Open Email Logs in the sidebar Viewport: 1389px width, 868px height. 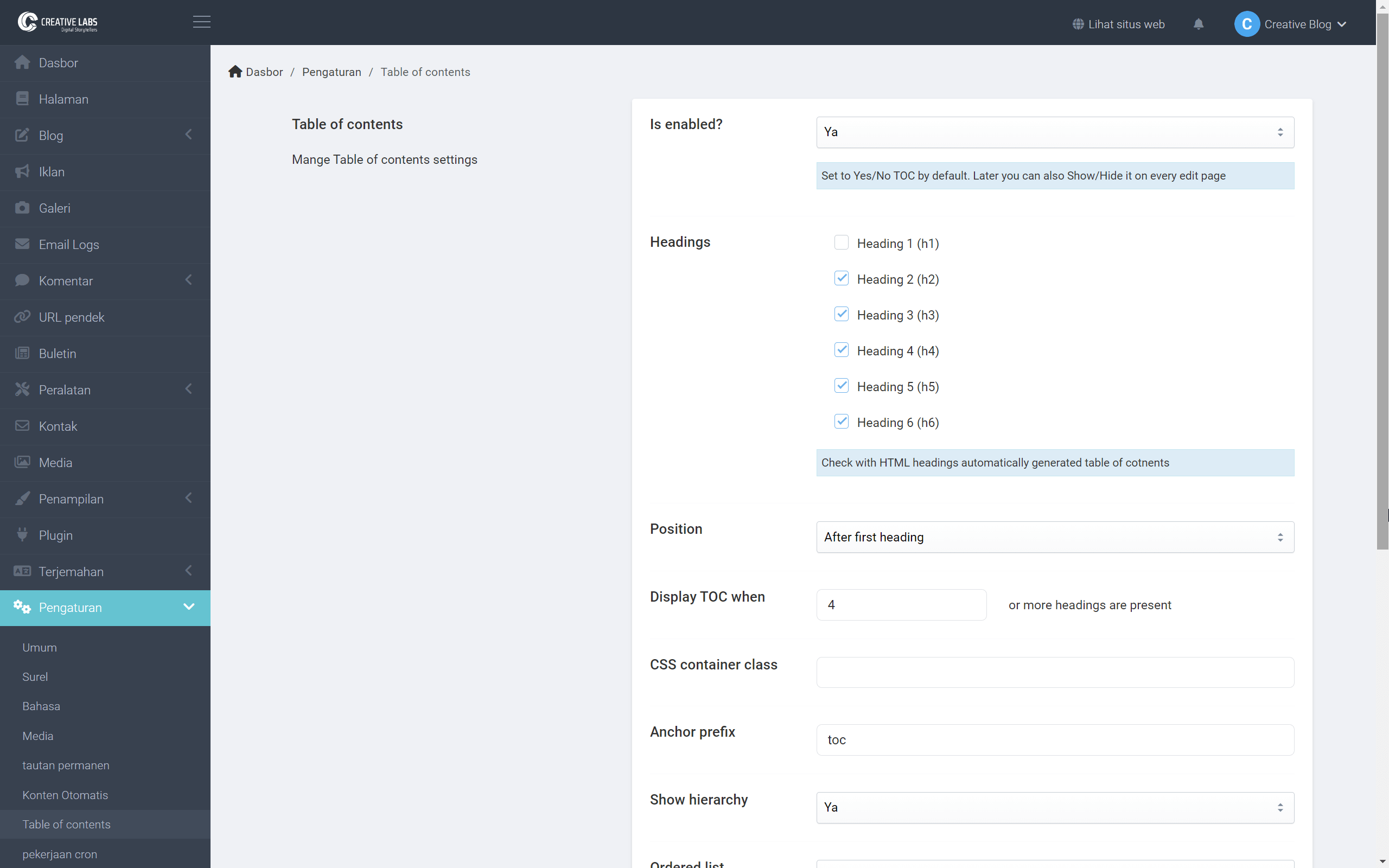69,245
